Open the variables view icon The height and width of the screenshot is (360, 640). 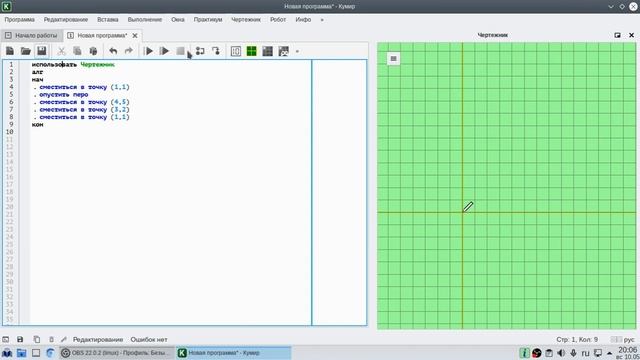(x=236, y=51)
